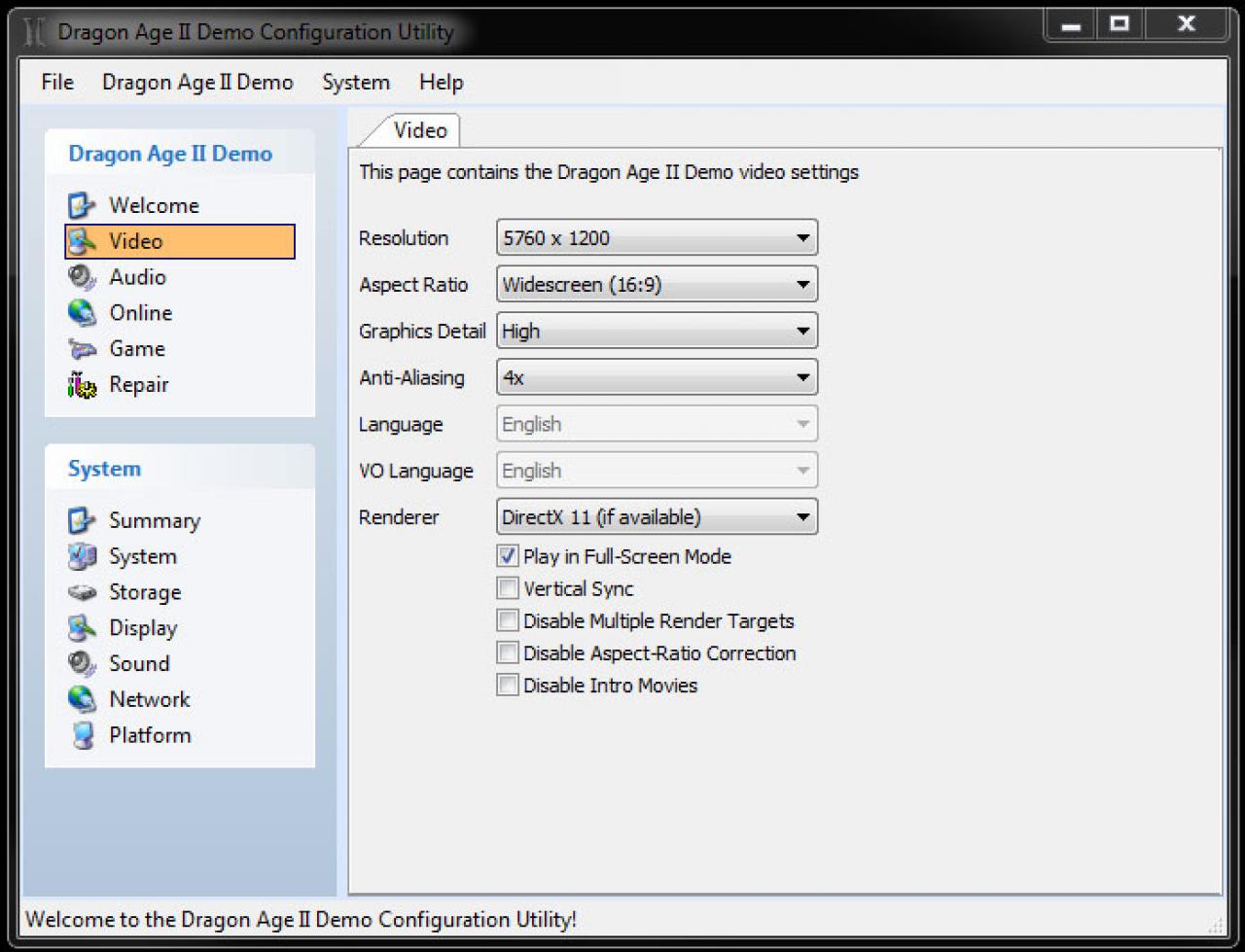Viewport: 1245px width, 952px height.
Task: Click the Audio speaker icon in sidebar
Action: (x=82, y=277)
